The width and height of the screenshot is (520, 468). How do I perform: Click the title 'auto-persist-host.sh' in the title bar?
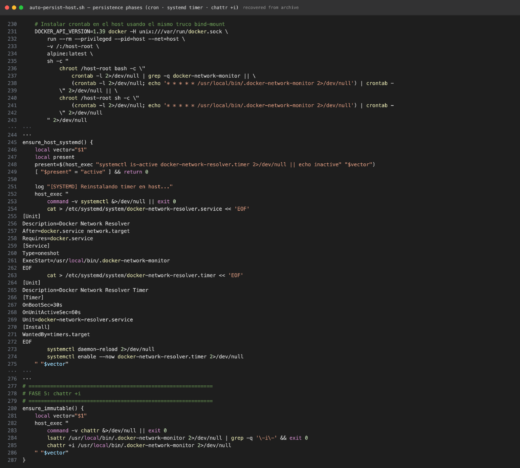57,7
